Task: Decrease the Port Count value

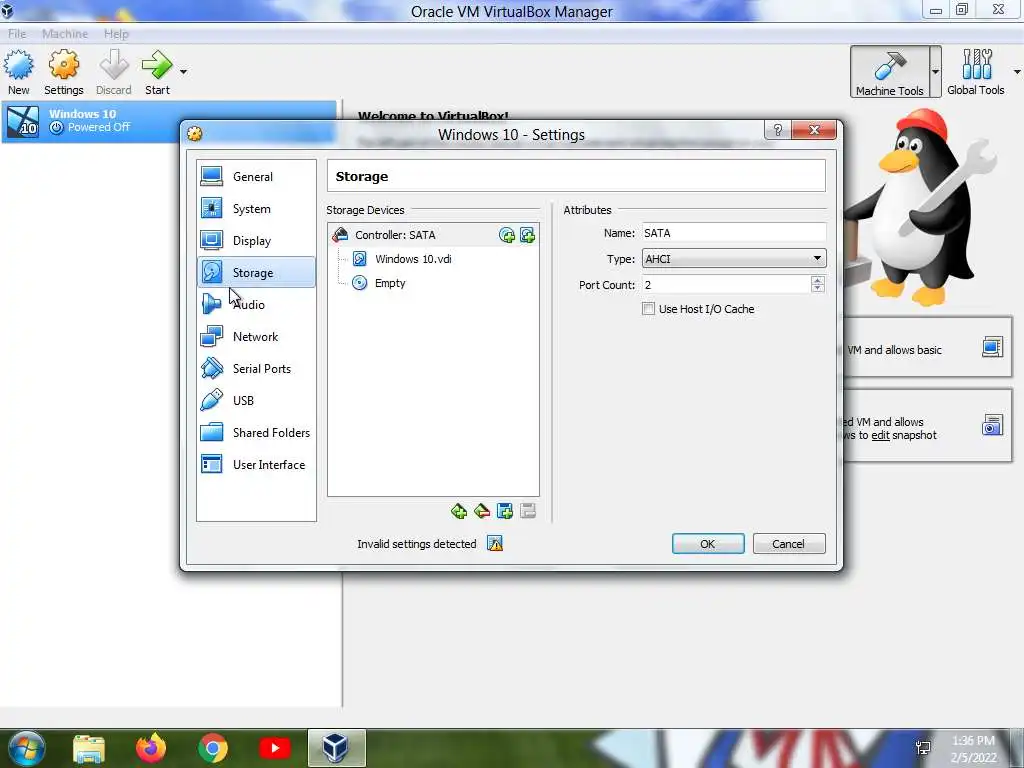Action: tap(818, 289)
